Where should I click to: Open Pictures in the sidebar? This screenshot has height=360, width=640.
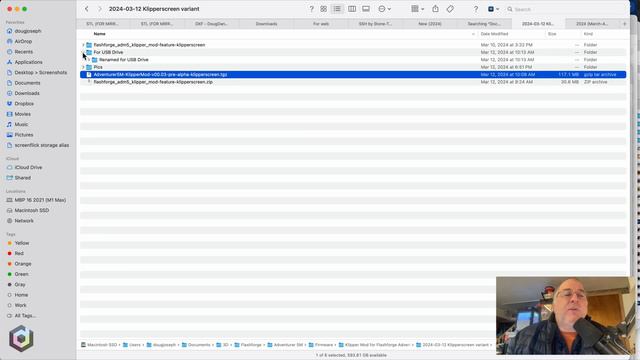[x=24, y=135]
